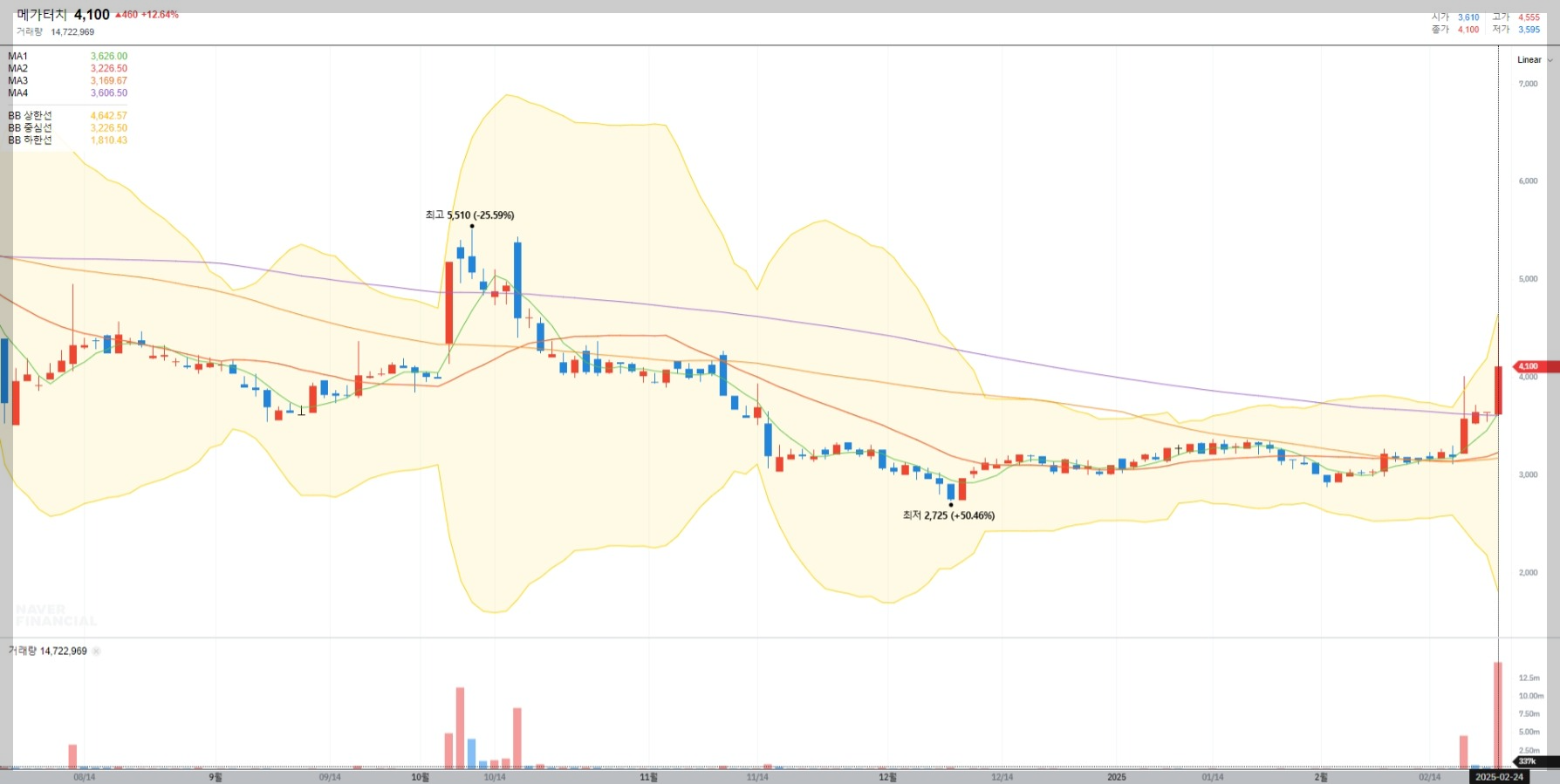Click the 02/14 date on time axis
This screenshot has width=1560, height=784.
click(1429, 777)
